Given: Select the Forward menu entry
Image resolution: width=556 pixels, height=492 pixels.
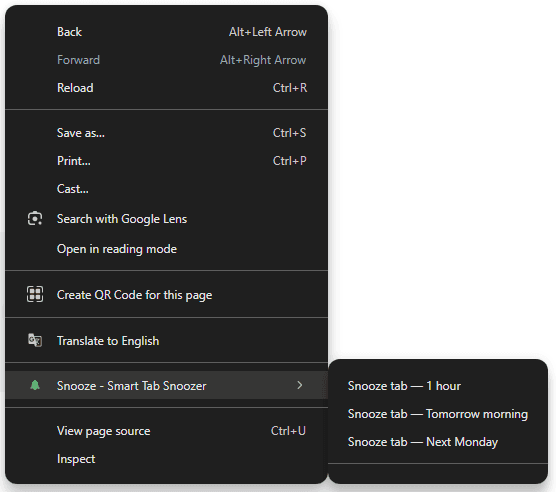Looking at the screenshot, I should (166, 60).
